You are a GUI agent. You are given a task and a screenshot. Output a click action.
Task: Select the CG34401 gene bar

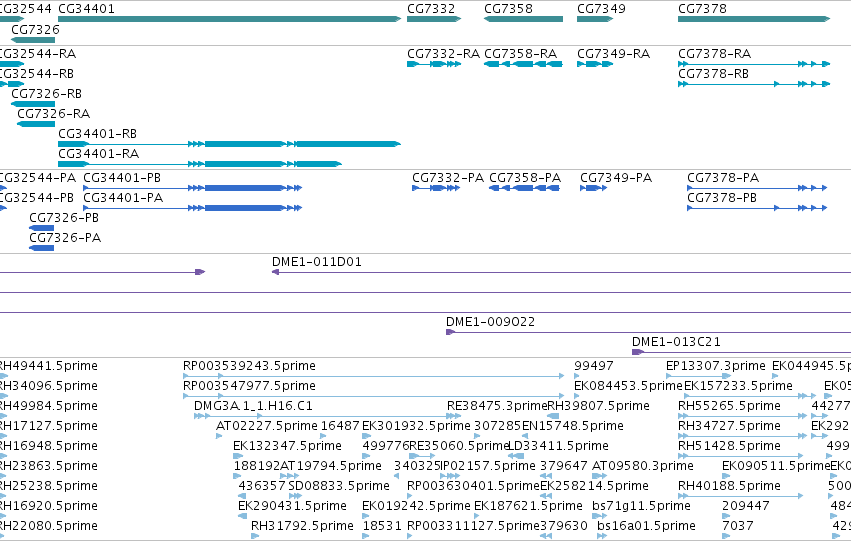(x=229, y=19)
